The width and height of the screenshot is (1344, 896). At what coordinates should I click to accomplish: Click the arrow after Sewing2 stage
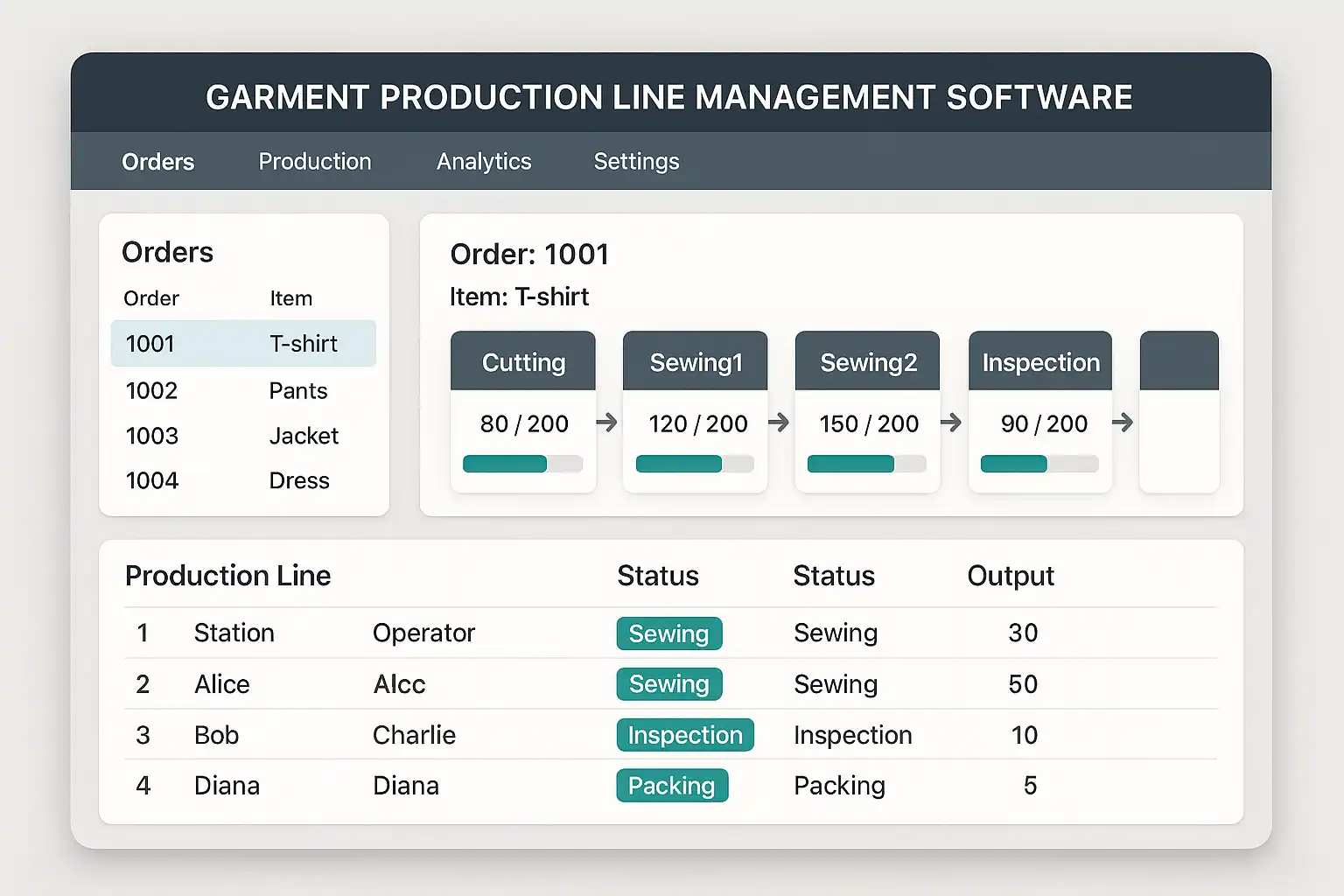click(951, 423)
